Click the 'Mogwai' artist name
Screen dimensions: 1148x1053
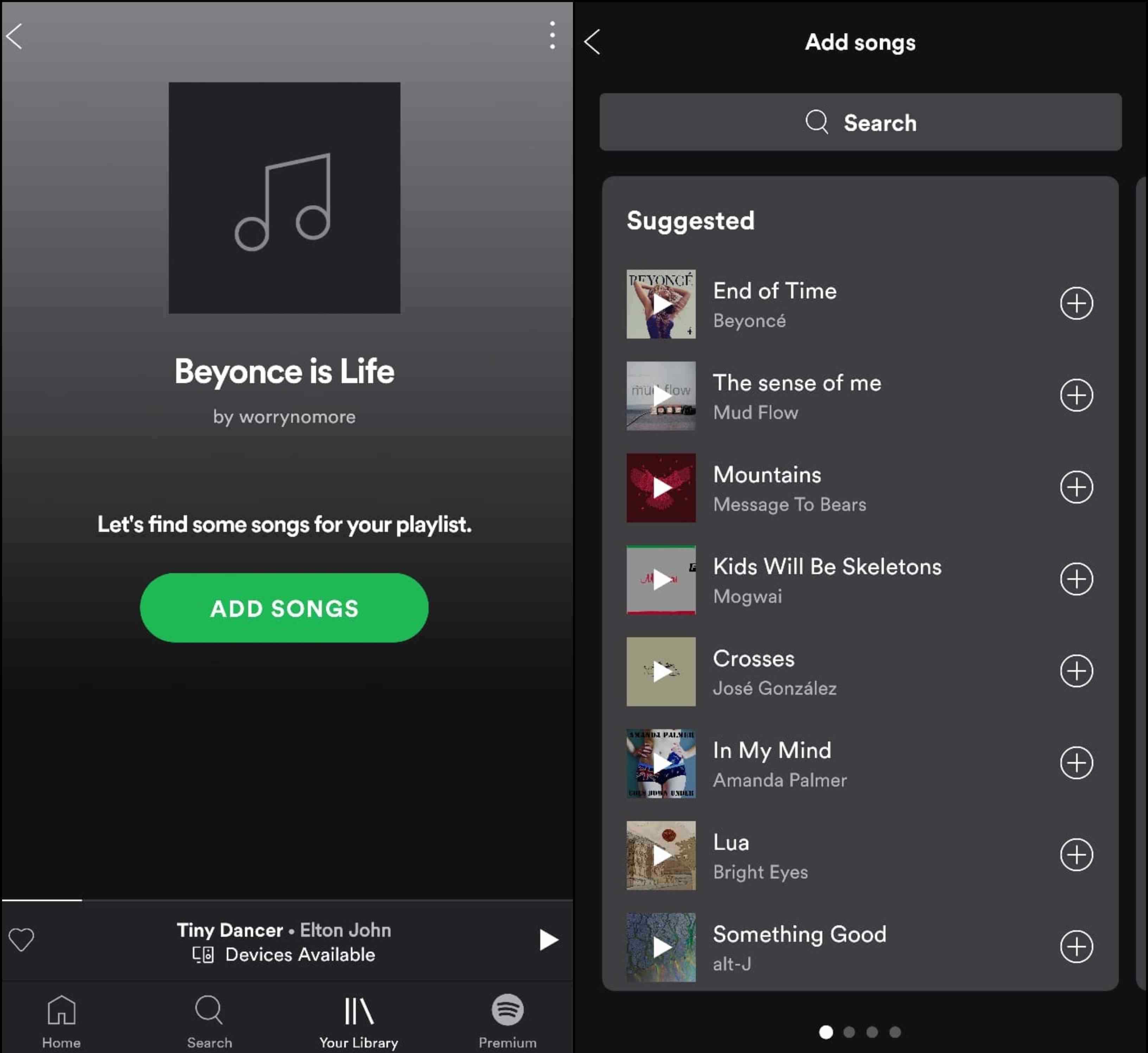(747, 597)
